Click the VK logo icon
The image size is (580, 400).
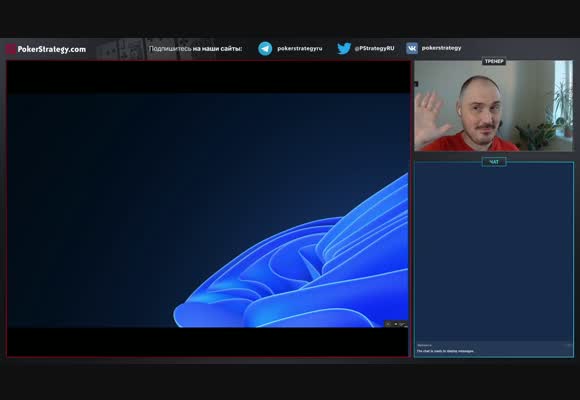[412, 48]
